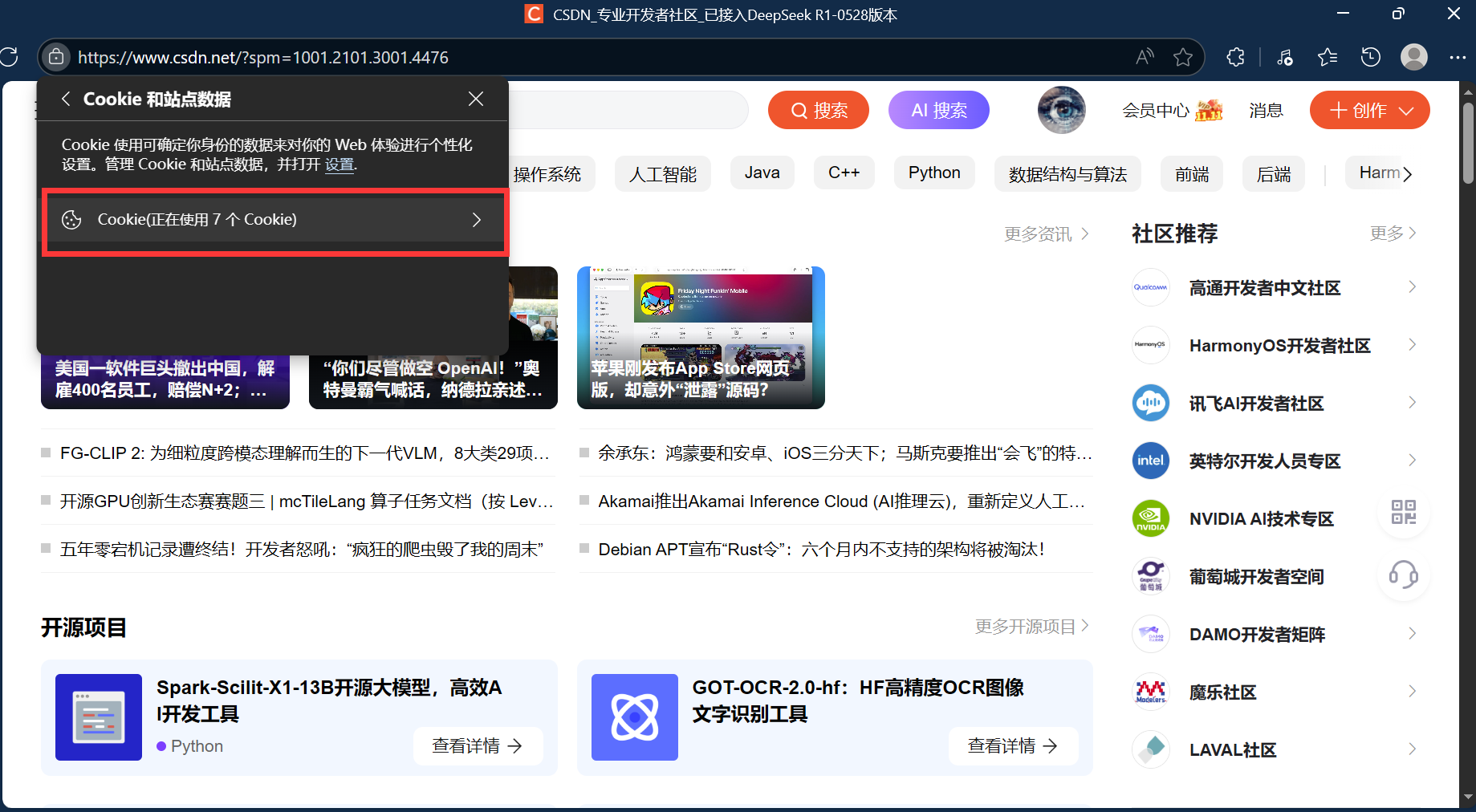Click the NVIDIA AI技术专区 community icon
Image resolution: width=1476 pixels, height=812 pixels.
tap(1150, 518)
